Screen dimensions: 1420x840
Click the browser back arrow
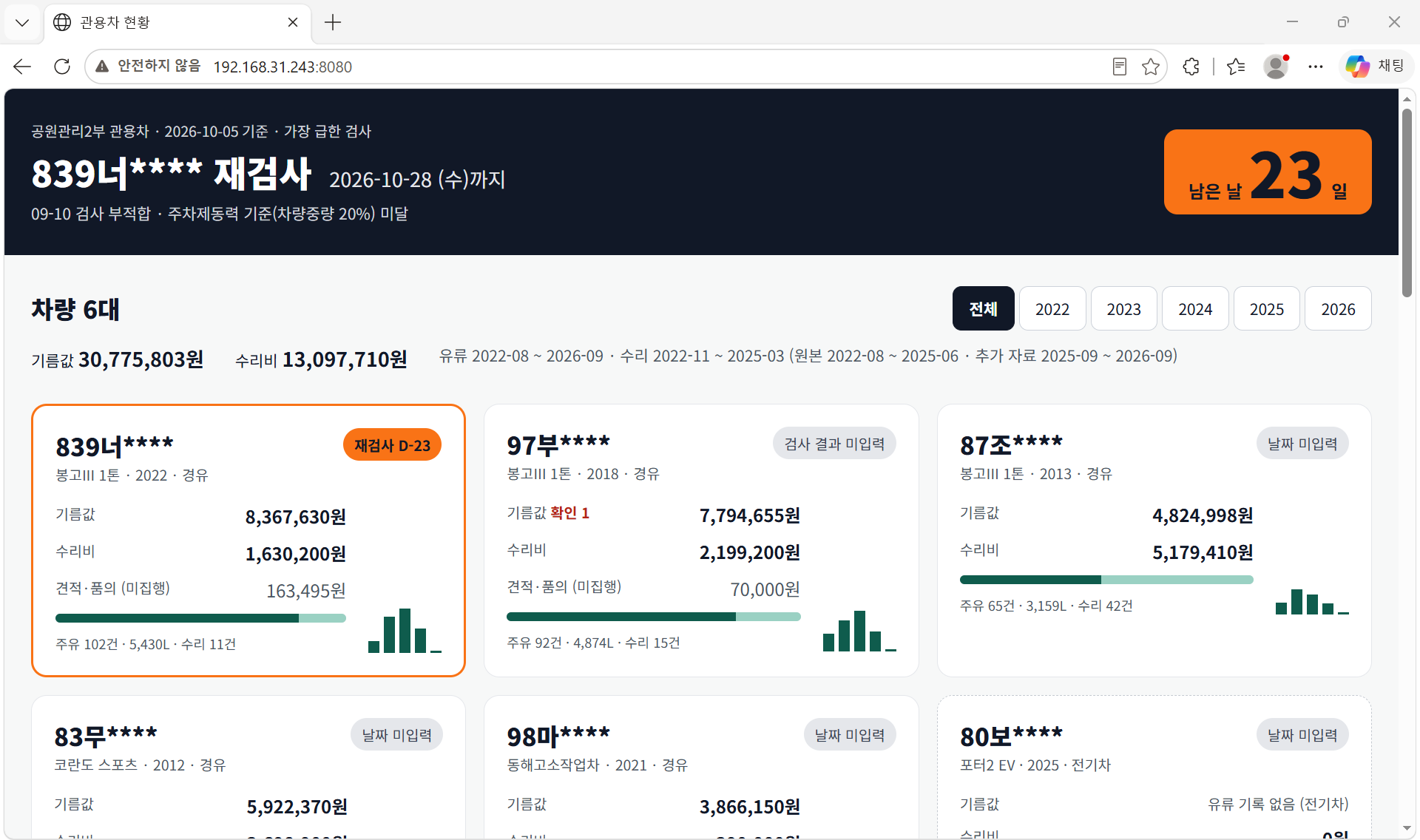(x=22, y=67)
